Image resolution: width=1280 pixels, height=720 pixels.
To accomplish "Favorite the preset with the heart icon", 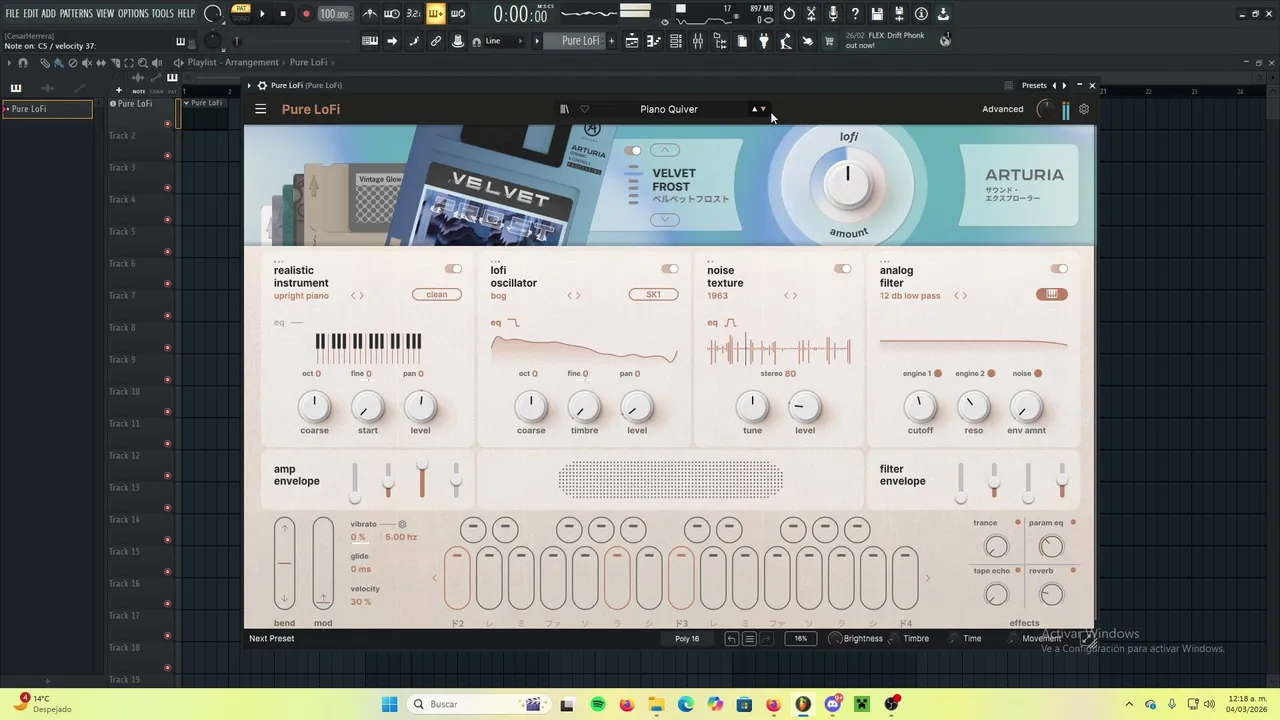I will pos(585,109).
